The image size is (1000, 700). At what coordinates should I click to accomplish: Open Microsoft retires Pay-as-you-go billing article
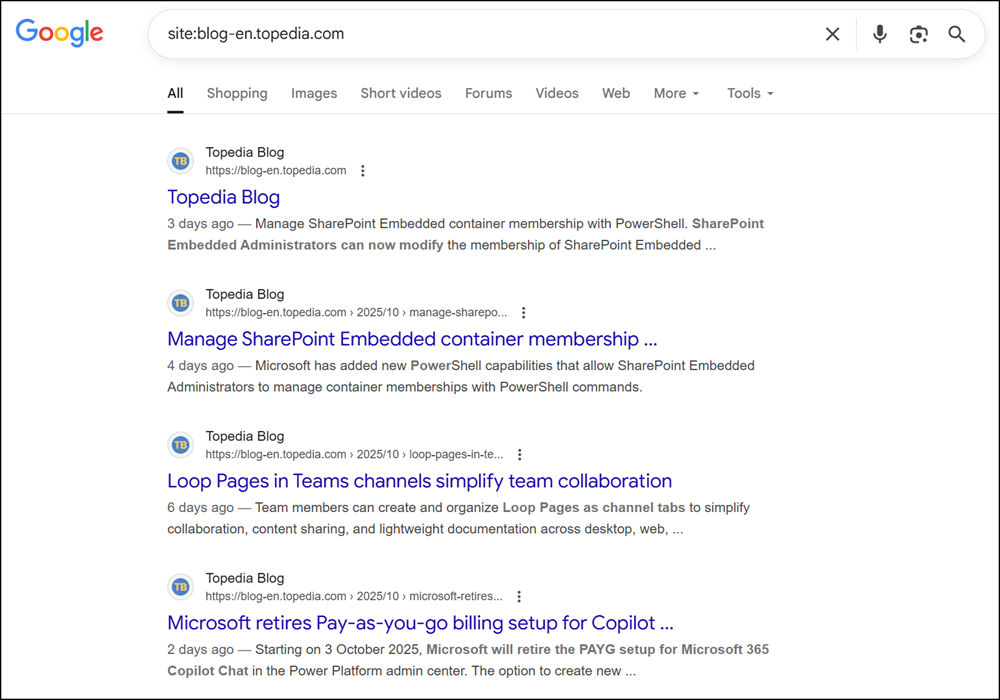[x=419, y=623]
